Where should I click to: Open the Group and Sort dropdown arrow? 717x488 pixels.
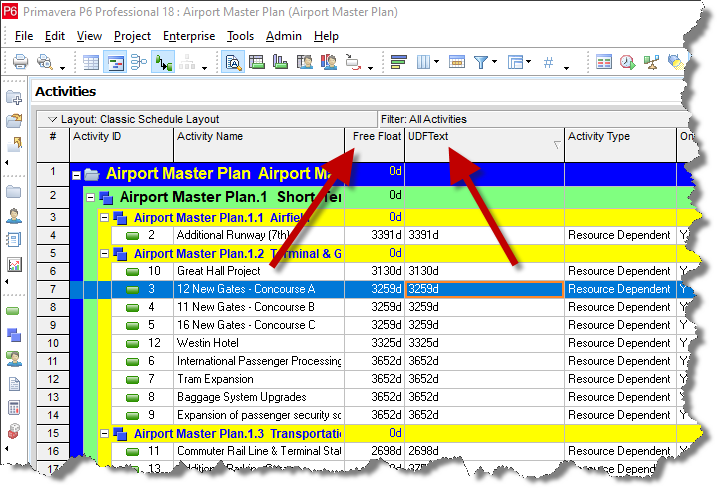[x=529, y=62]
